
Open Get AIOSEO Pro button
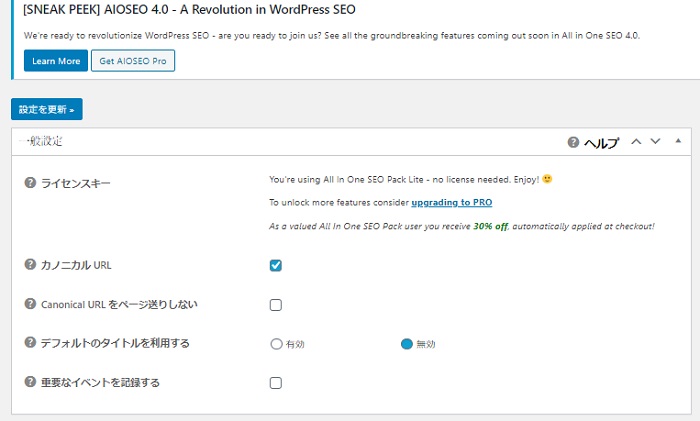click(x=133, y=61)
